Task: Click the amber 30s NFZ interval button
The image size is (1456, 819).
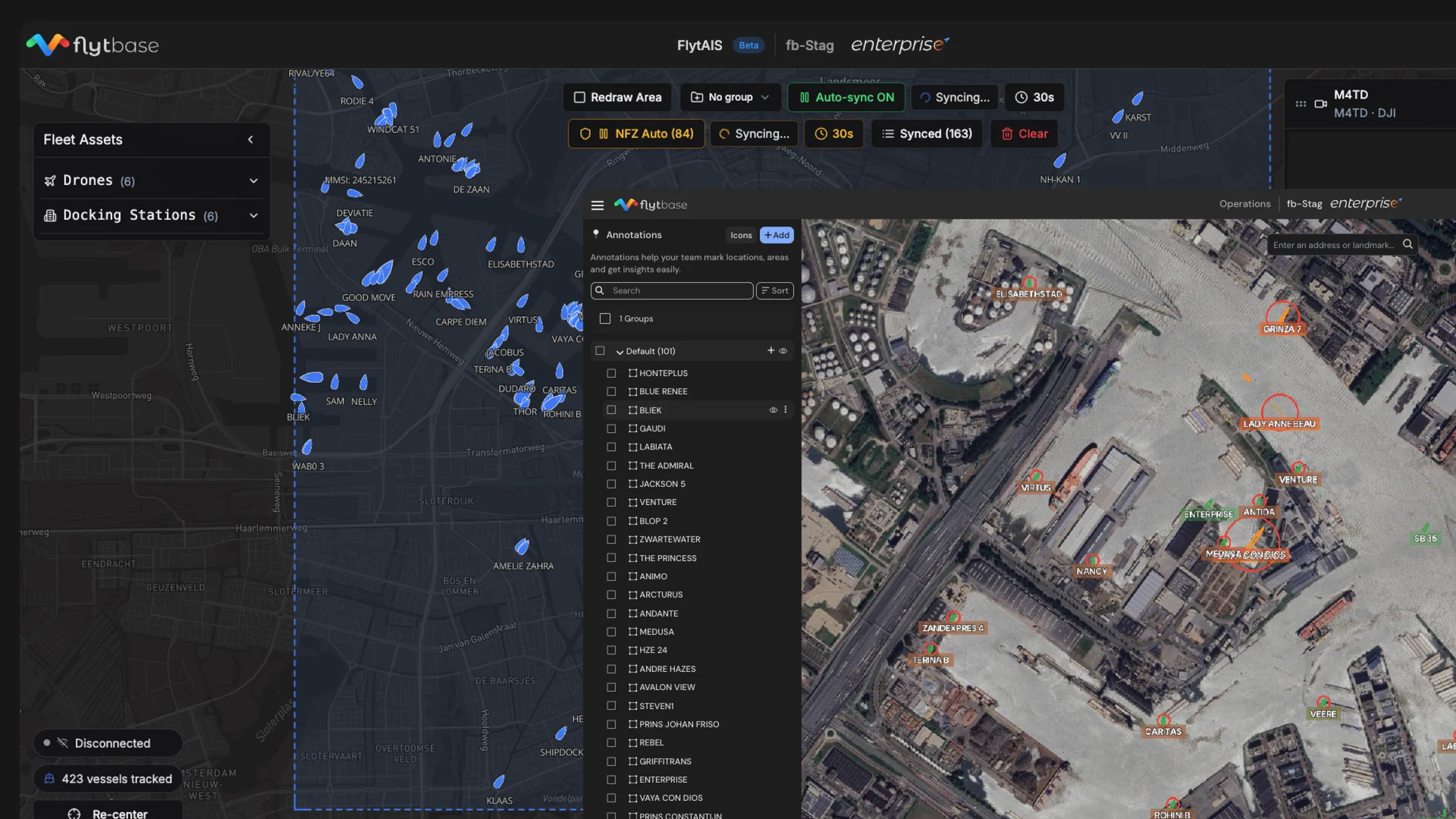Action: [x=834, y=133]
